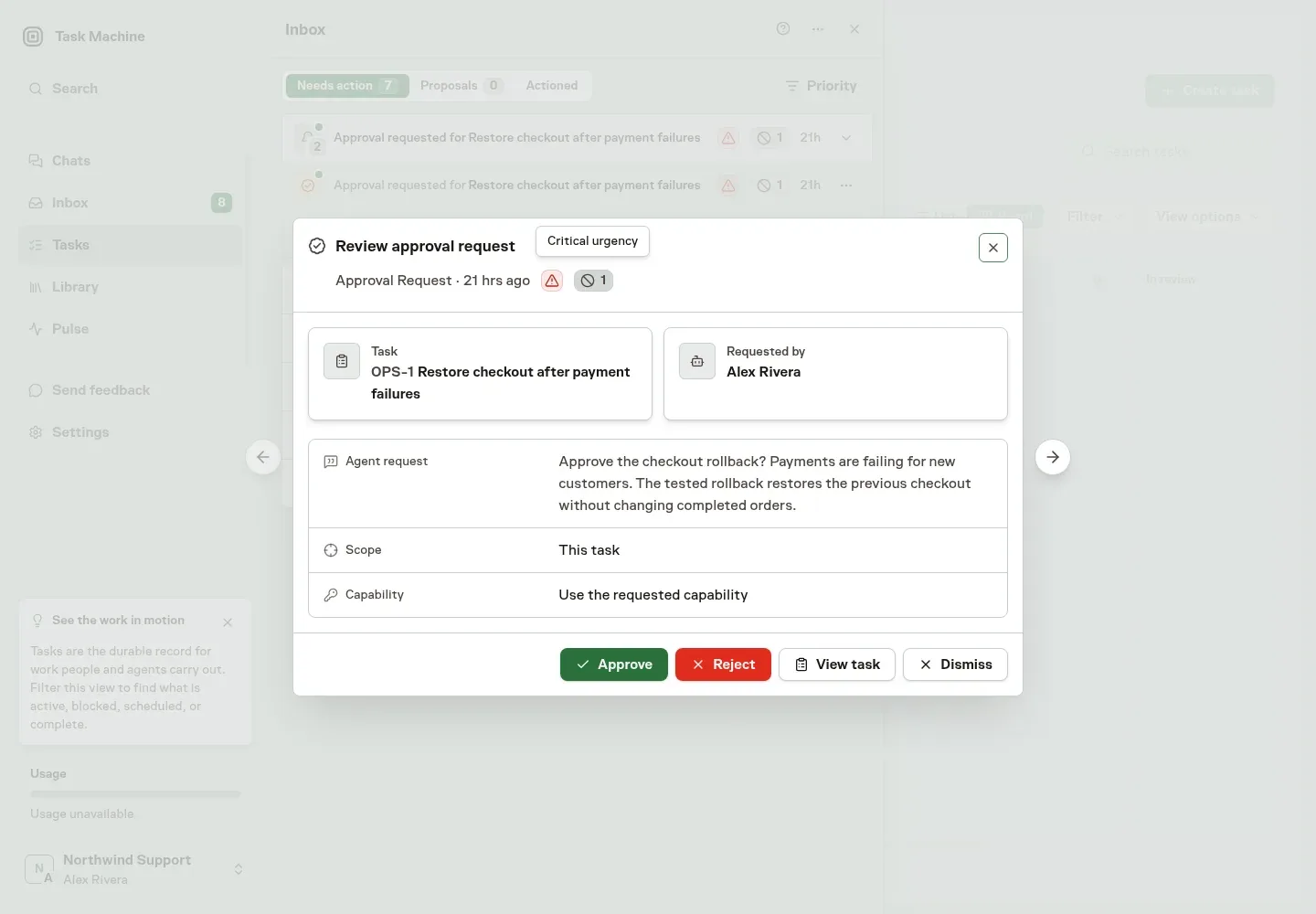This screenshot has width=1316, height=914.
Task: Open Chats in the sidebar
Action: 130,161
